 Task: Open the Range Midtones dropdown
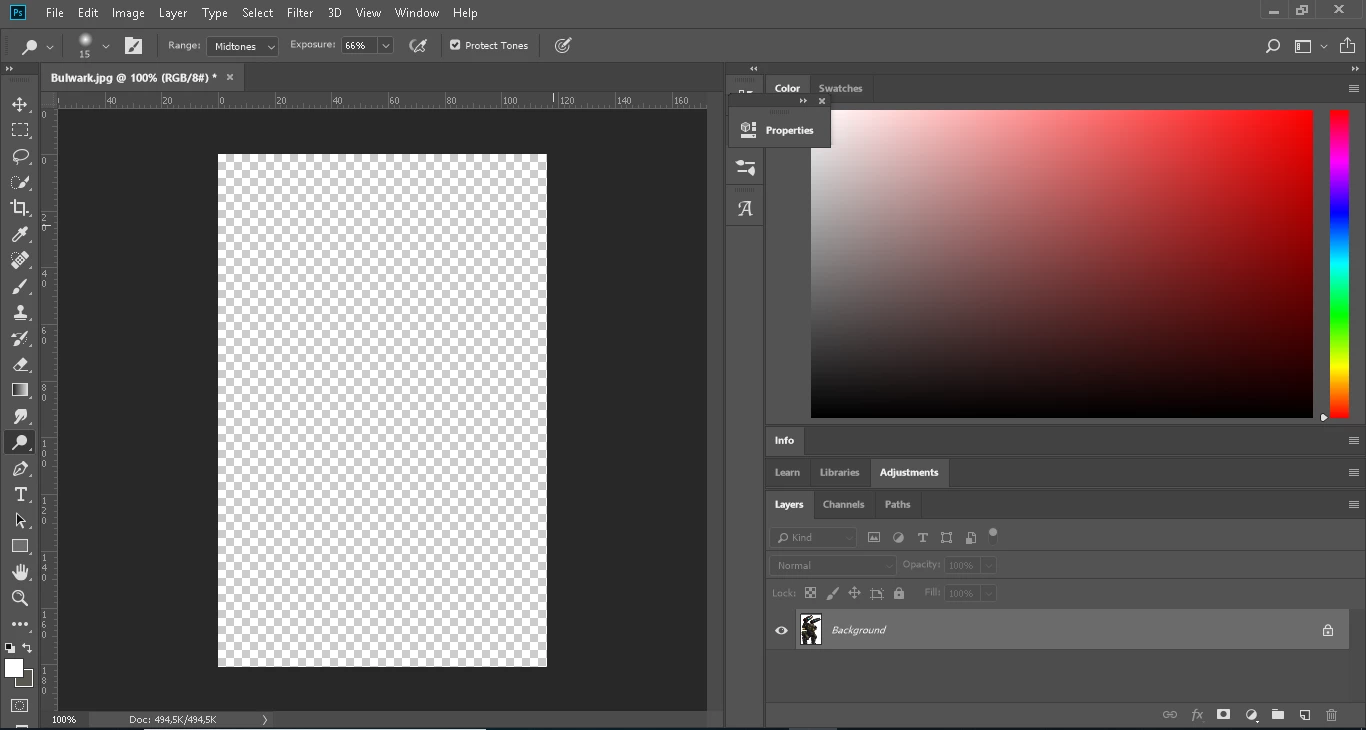[x=242, y=46]
